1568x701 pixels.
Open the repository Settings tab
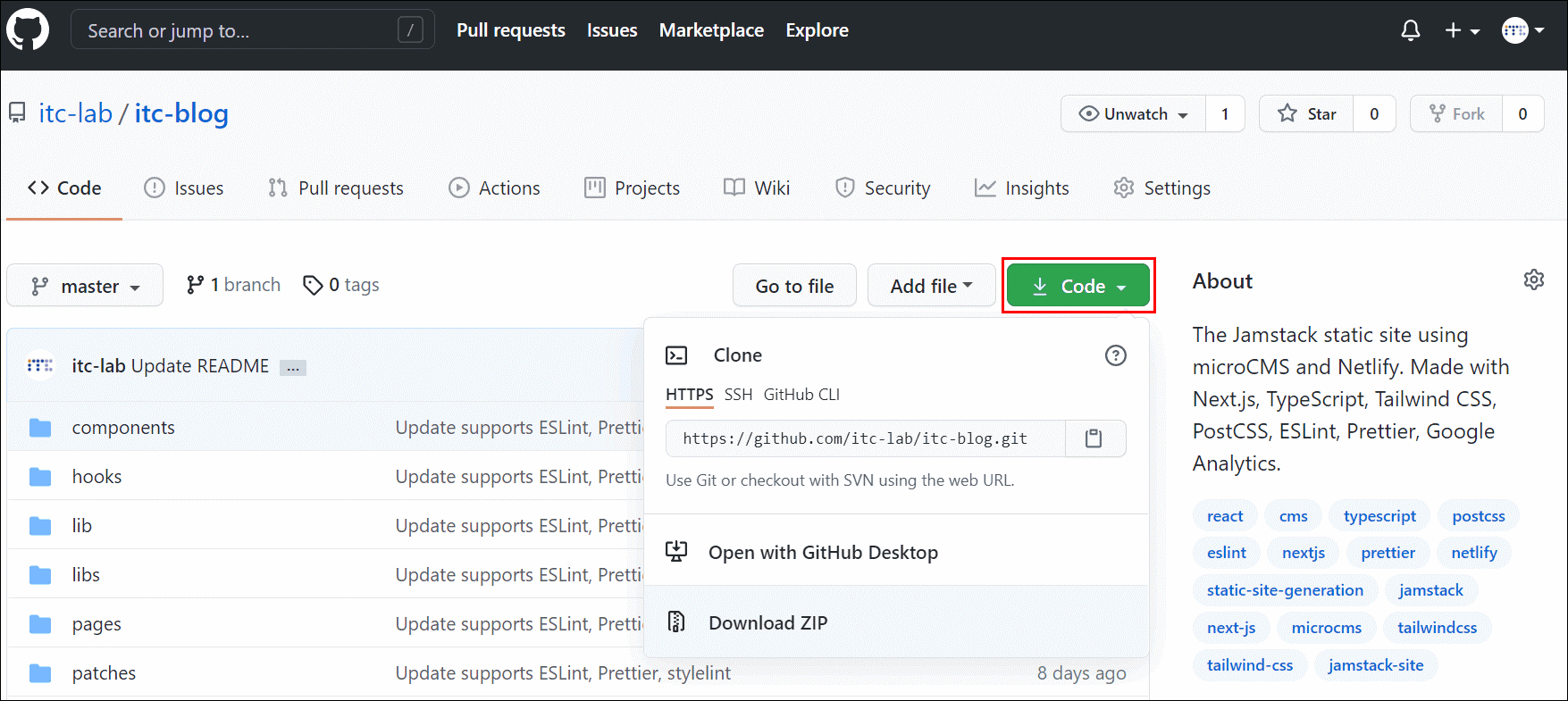coord(1162,188)
